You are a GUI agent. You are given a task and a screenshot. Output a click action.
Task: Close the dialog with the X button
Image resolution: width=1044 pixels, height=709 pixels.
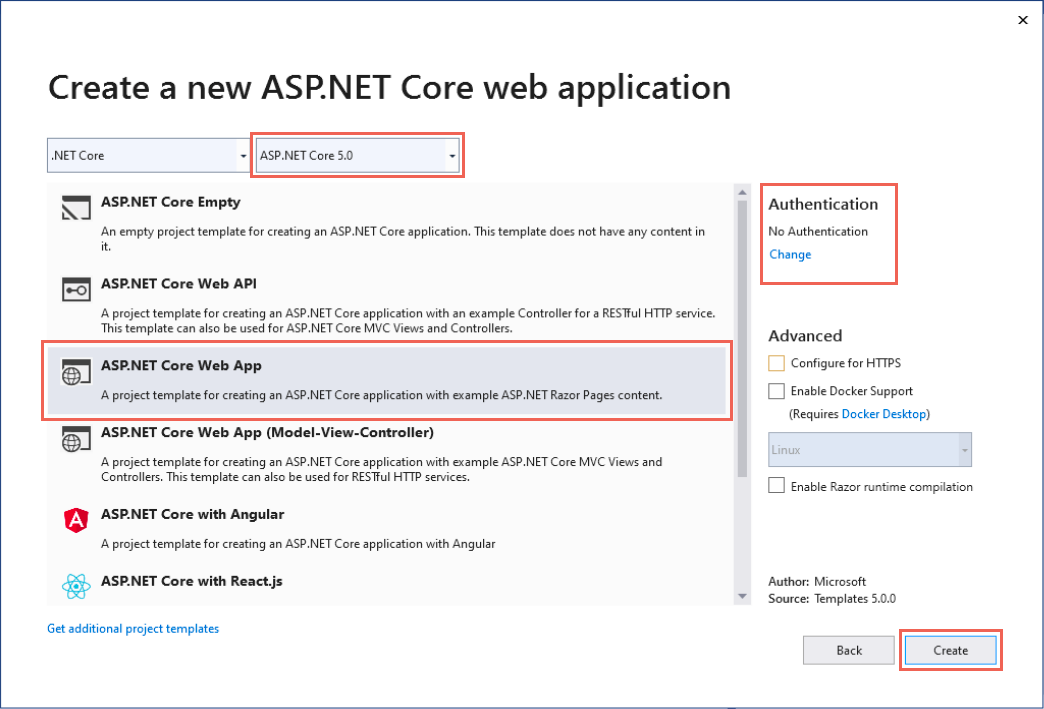tap(1023, 20)
